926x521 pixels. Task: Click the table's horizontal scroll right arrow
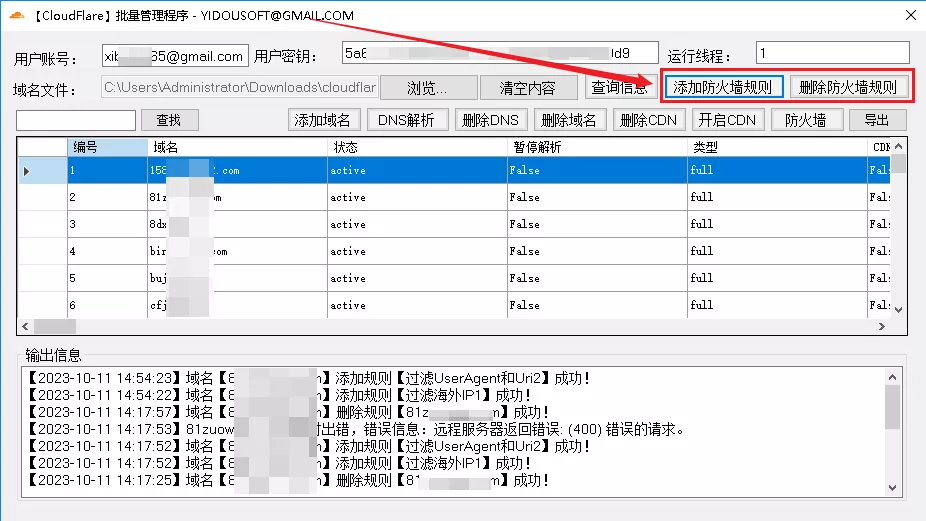tap(882, 326)
